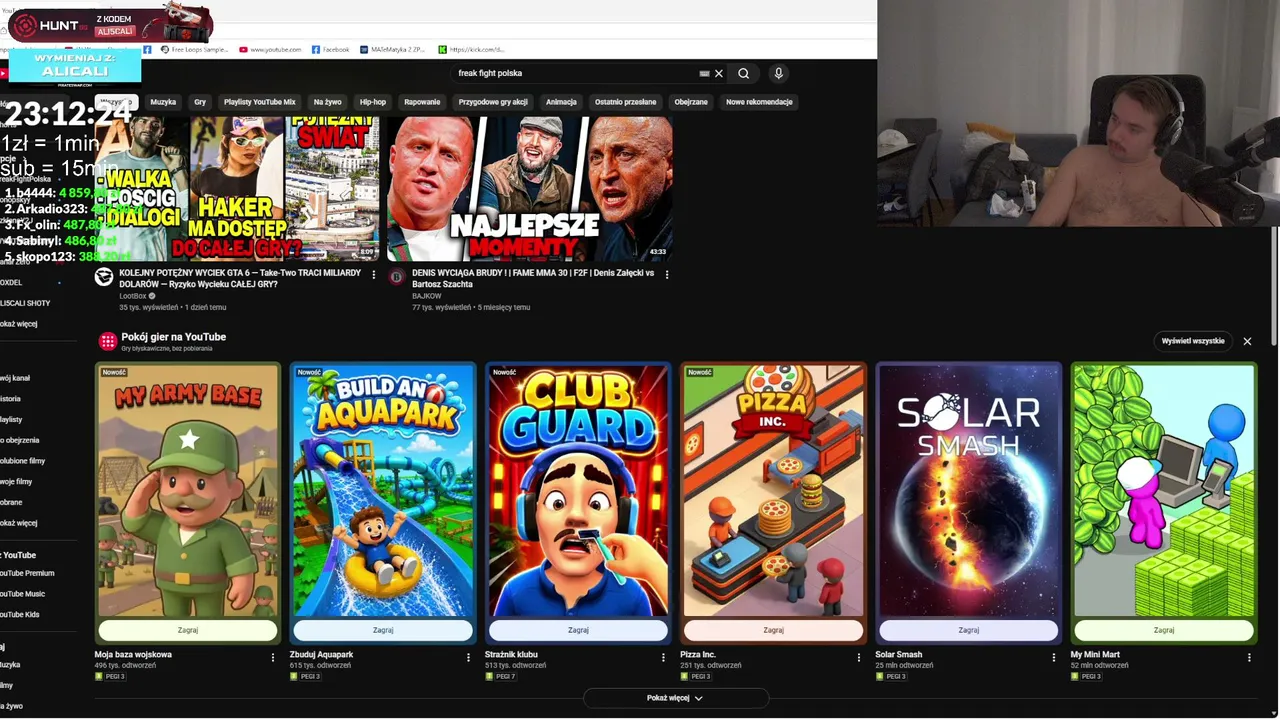Select the Muzyka filter chip
The image size is (1280, 720).
click(x=163, y=102)
